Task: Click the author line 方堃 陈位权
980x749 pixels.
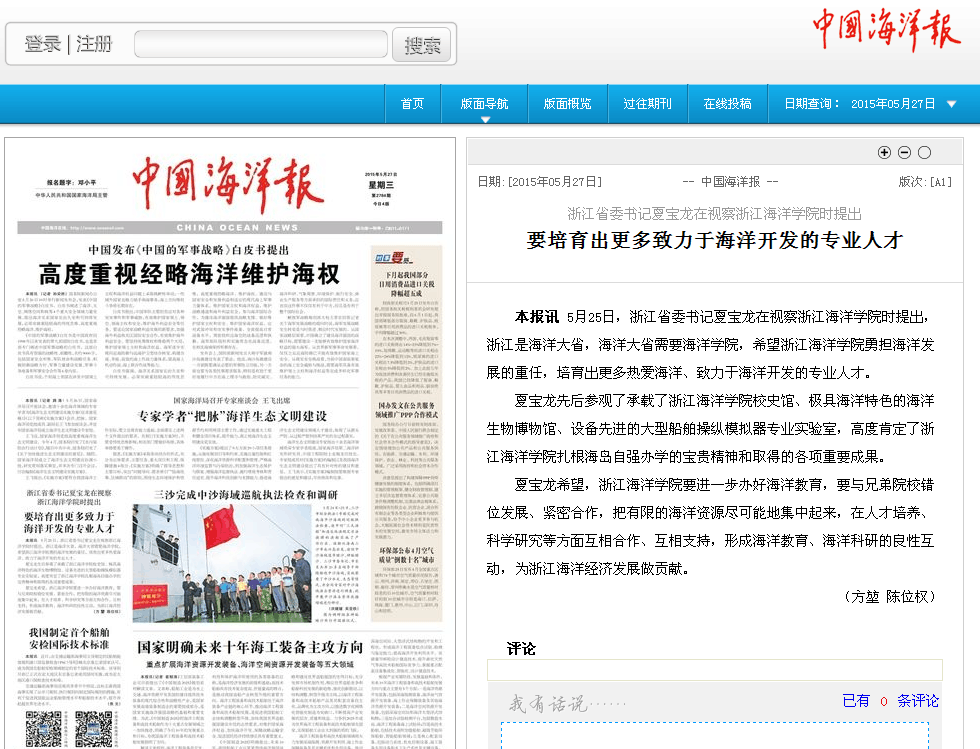Action: coord(889,596)
